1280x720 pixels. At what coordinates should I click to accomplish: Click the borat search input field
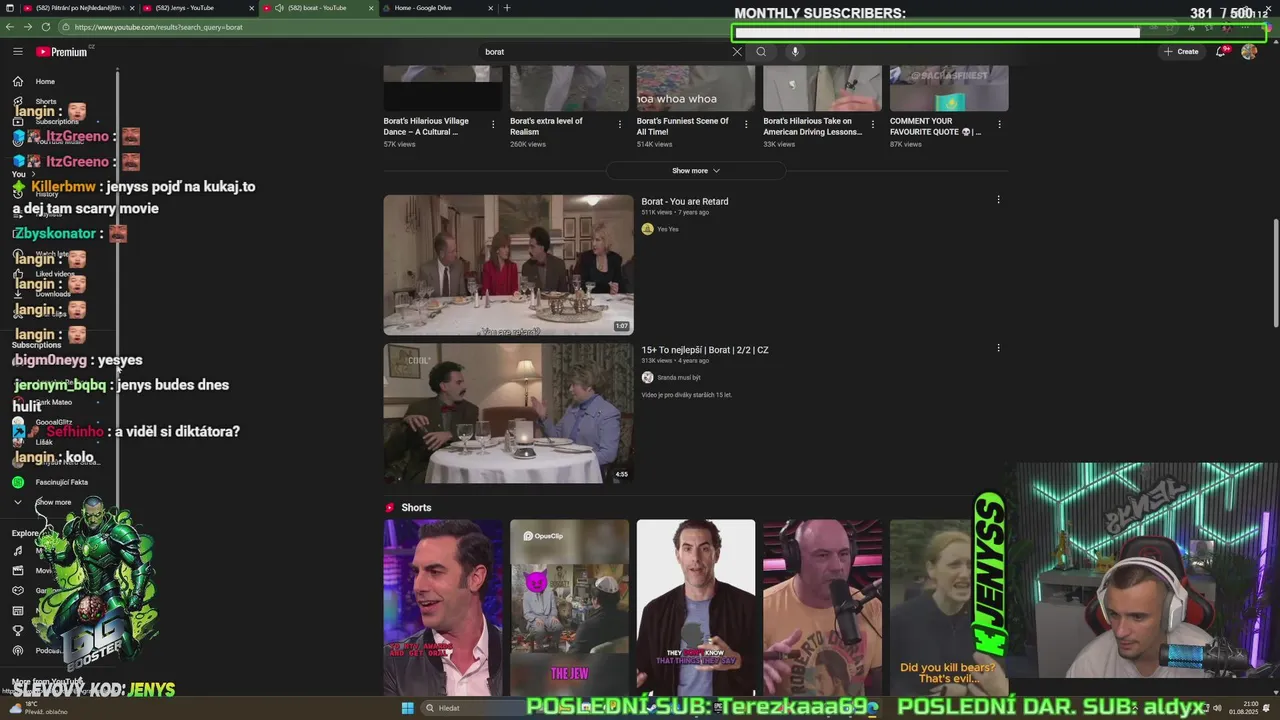click(x=605, y=51)
